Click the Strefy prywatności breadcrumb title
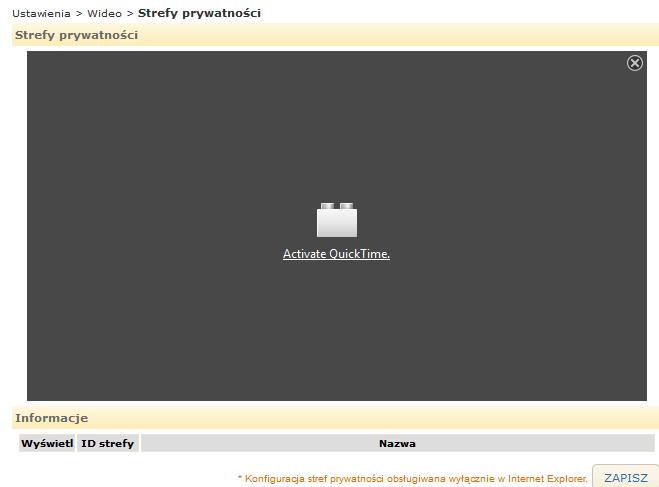This screenshot has width=659, height=487. pyautogui.click(x=199, y=13)
